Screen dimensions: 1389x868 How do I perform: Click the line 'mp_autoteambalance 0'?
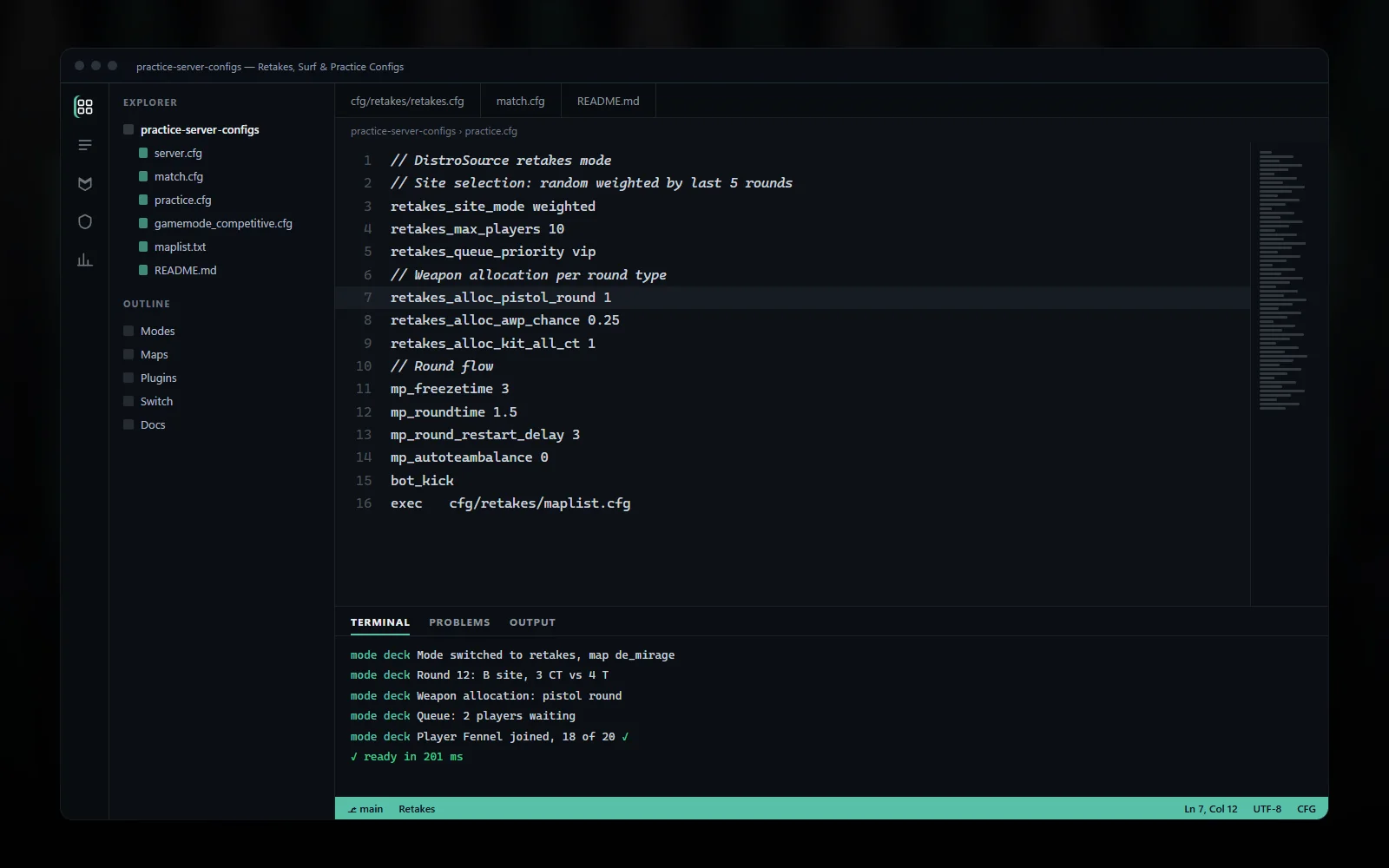pyautogui.click(x=469, y=457)
